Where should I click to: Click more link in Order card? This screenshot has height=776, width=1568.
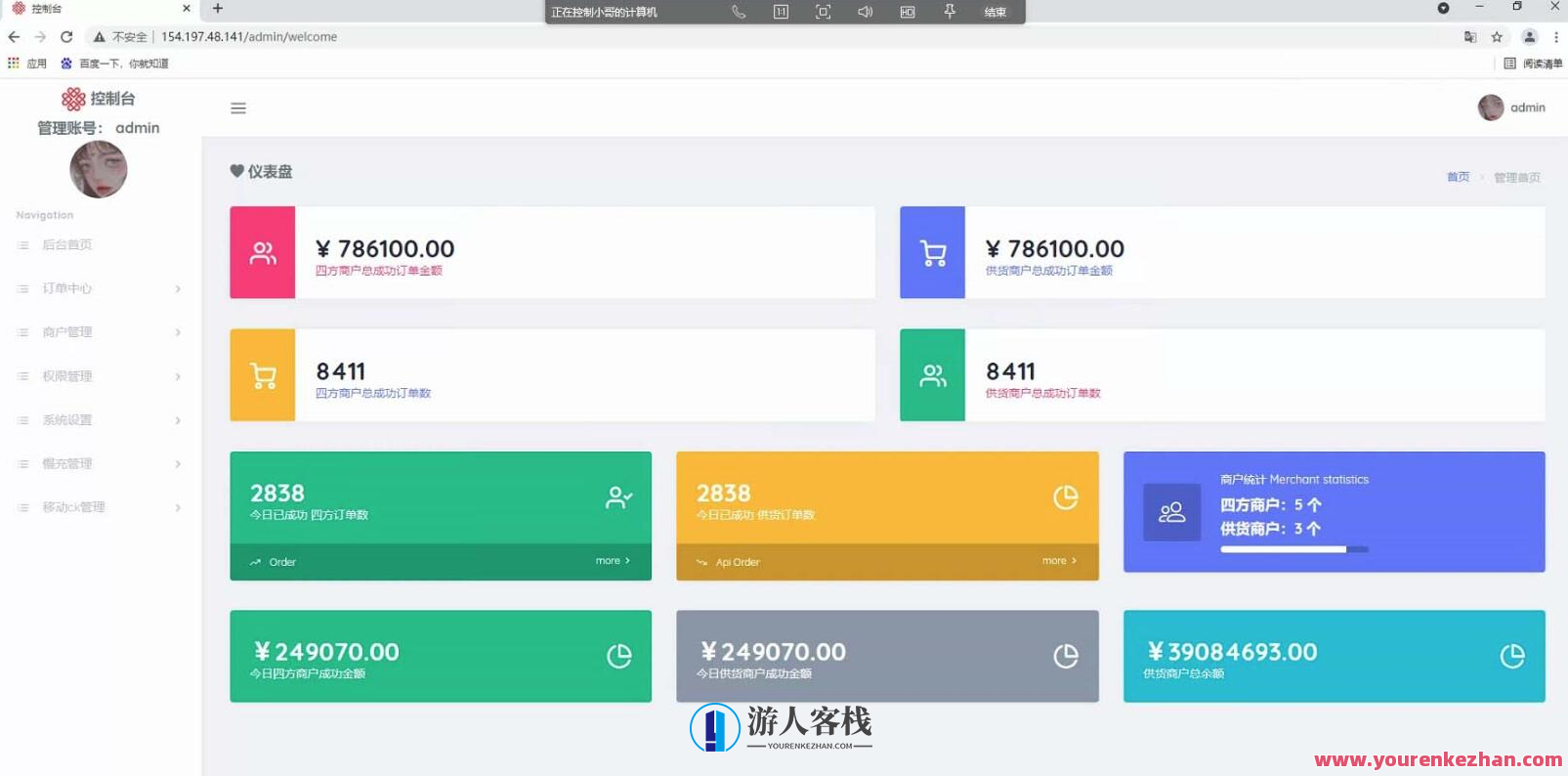point(614,561)
